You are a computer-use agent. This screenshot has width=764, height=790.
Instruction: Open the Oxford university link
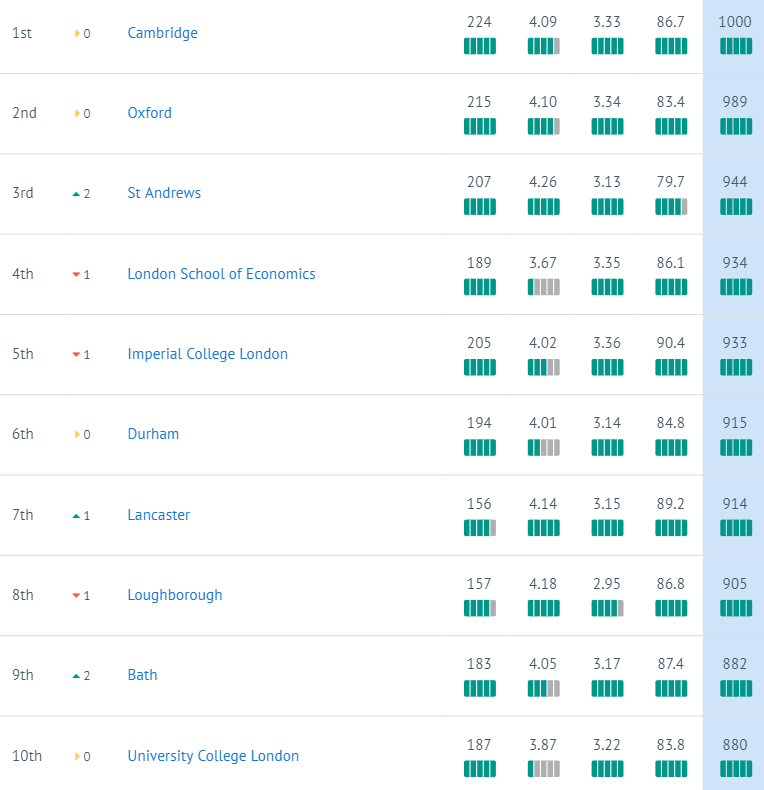coord(149,113)
